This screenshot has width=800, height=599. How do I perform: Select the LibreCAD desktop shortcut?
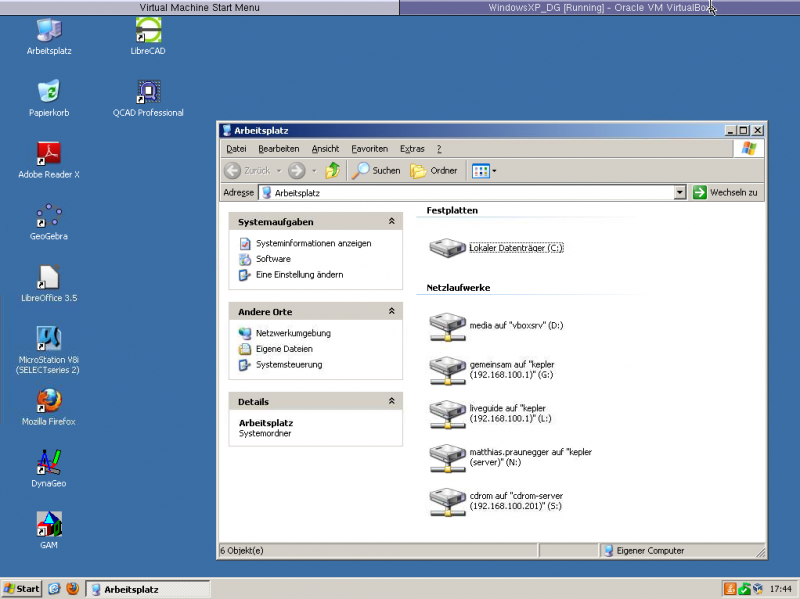coord(148,37)
